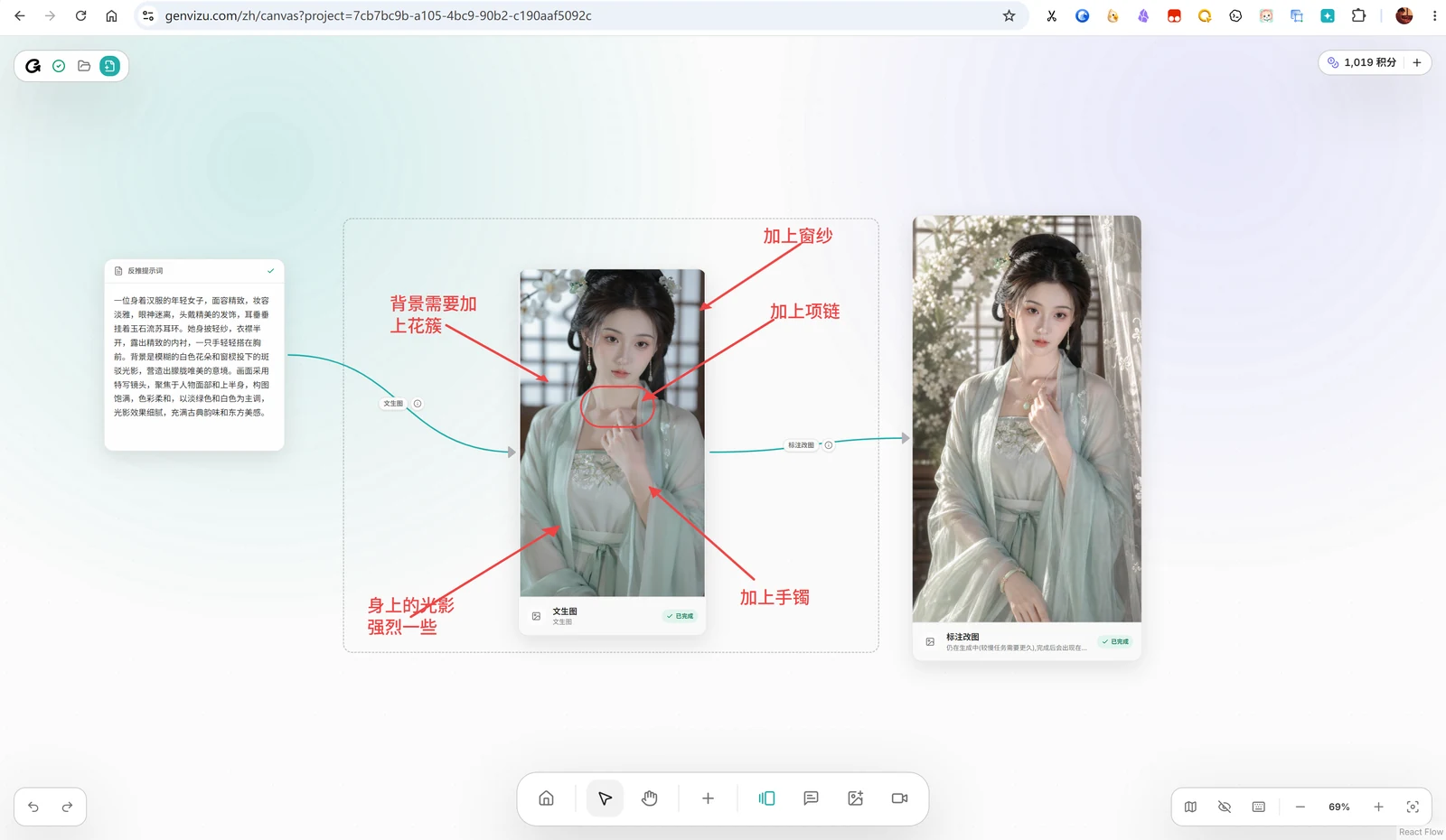Click the video camera tool icon
The height and width of the screenshot is (840, 1446).
[x=899, y=798]
